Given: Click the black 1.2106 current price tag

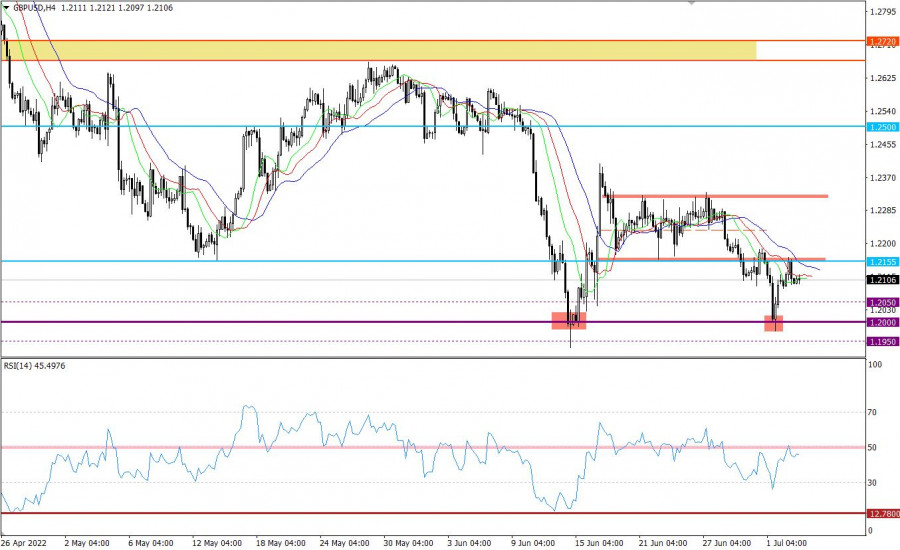Looking at the screenshot, I should tap(883, 280).
